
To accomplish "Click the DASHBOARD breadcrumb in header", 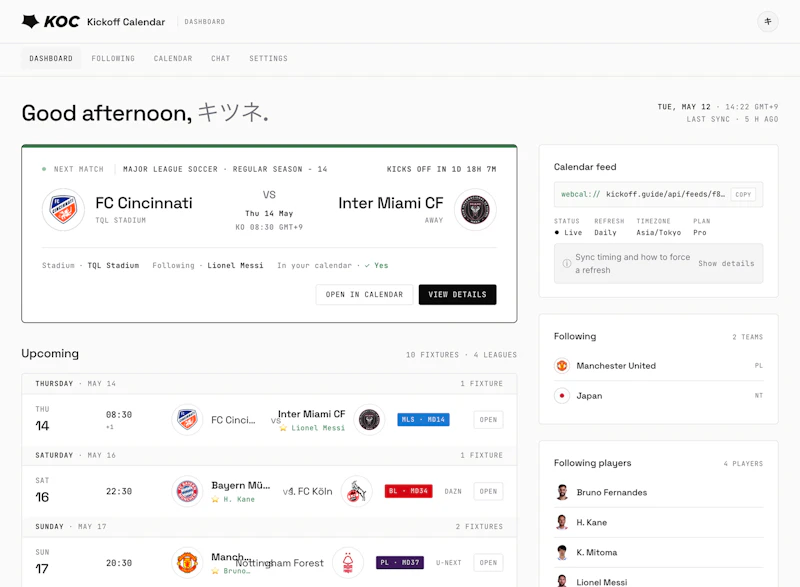I will [205, 22].
